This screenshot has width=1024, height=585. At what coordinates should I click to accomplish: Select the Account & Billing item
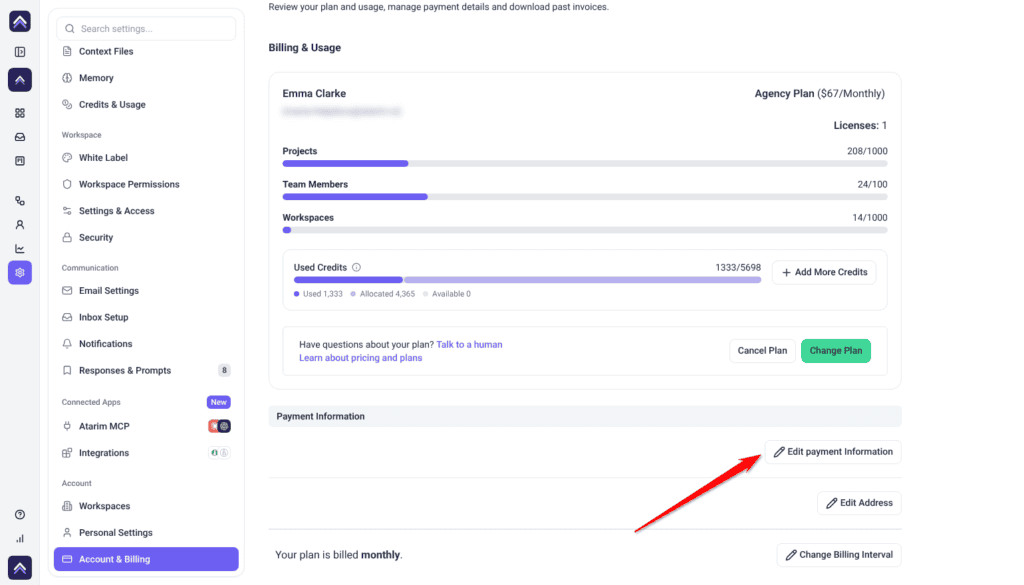pyautogui.click(x=146, y=559)
